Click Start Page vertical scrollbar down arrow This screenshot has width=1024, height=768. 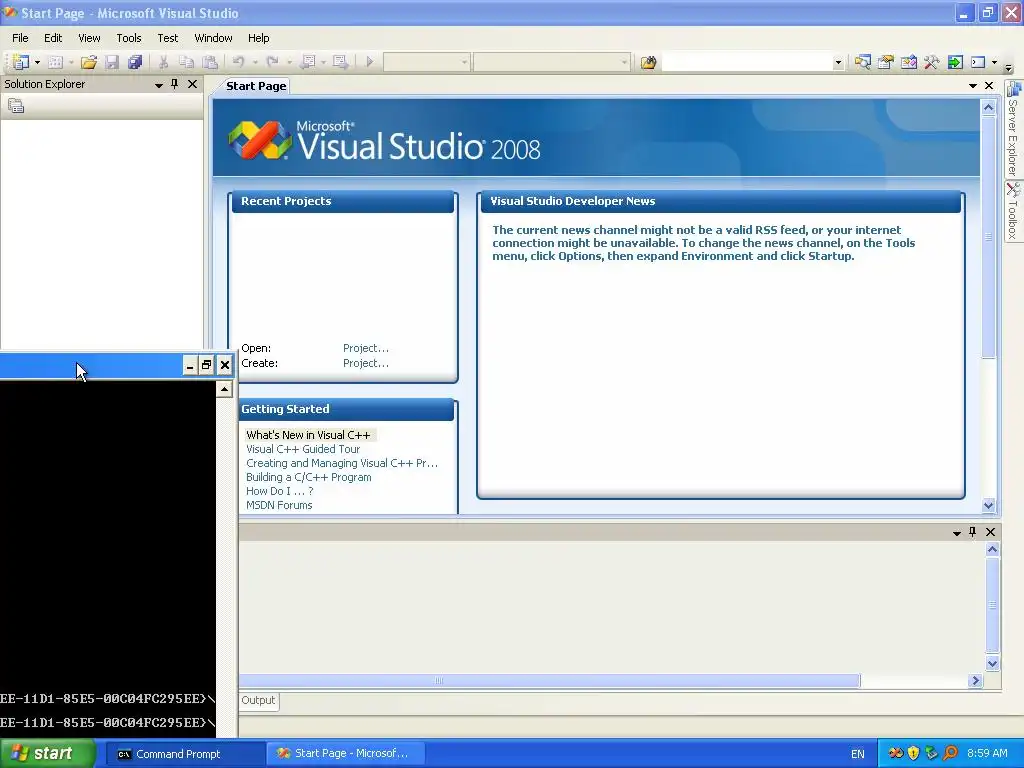[988, 505]
